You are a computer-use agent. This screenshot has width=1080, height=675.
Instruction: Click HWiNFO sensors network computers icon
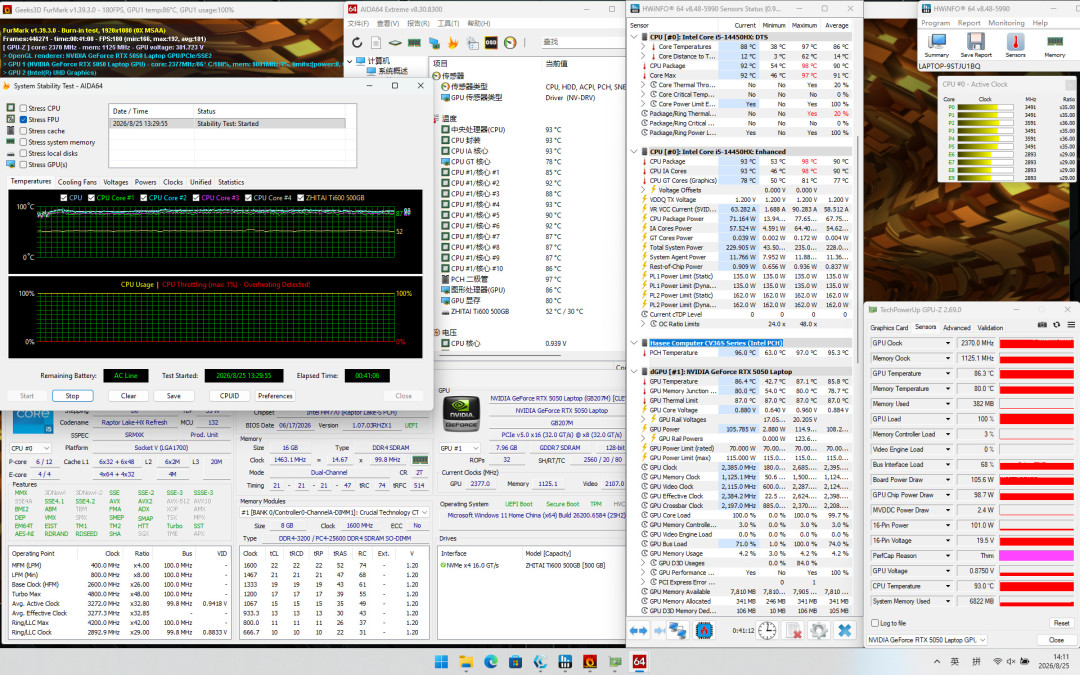[678, 630]
